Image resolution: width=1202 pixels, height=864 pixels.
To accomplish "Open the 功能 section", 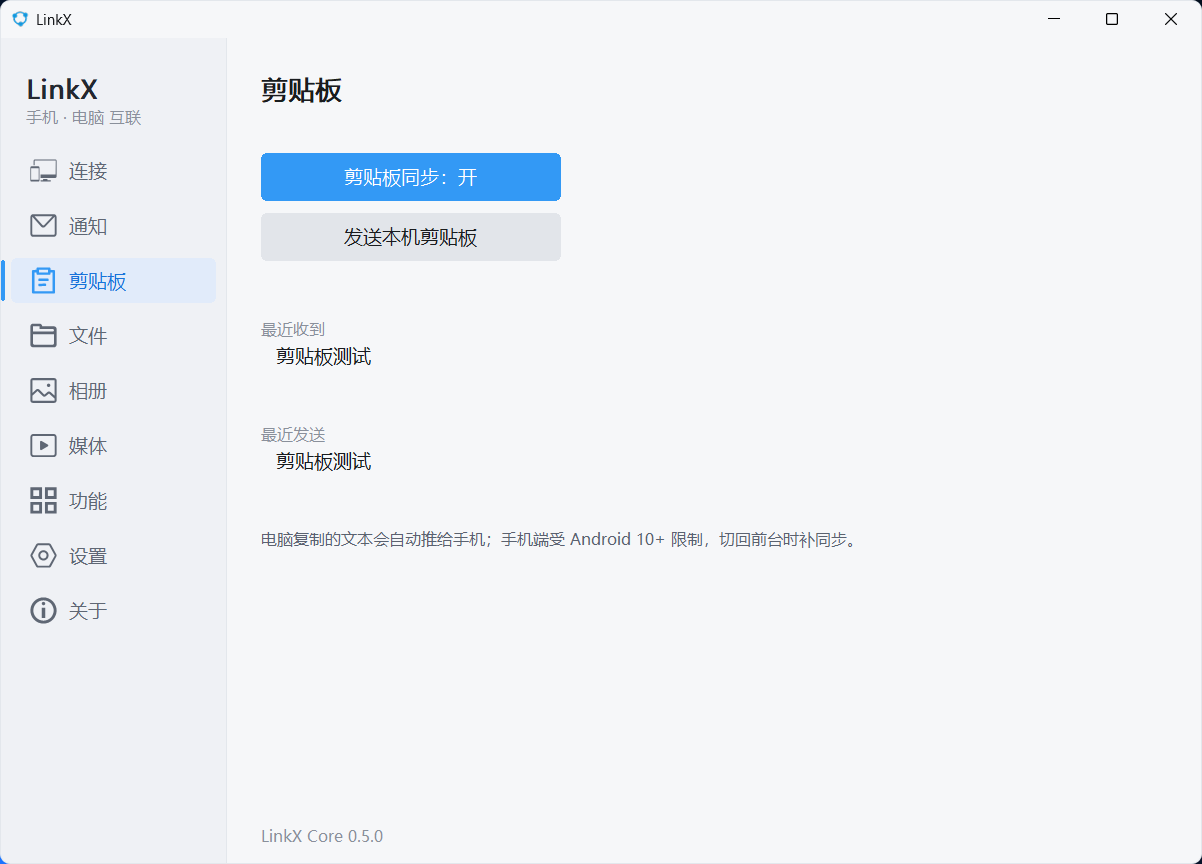I will point(113,501).
